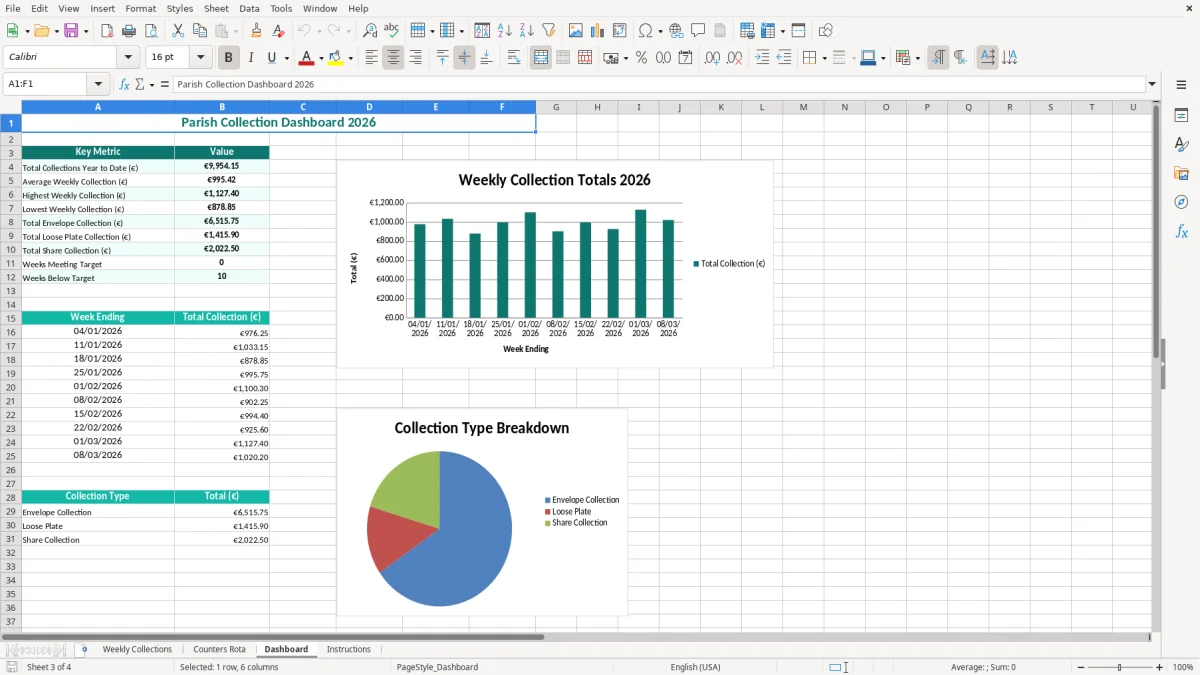Click the Merge and Center Cells icon
1200x675 pixels.
tap(541, 58)
